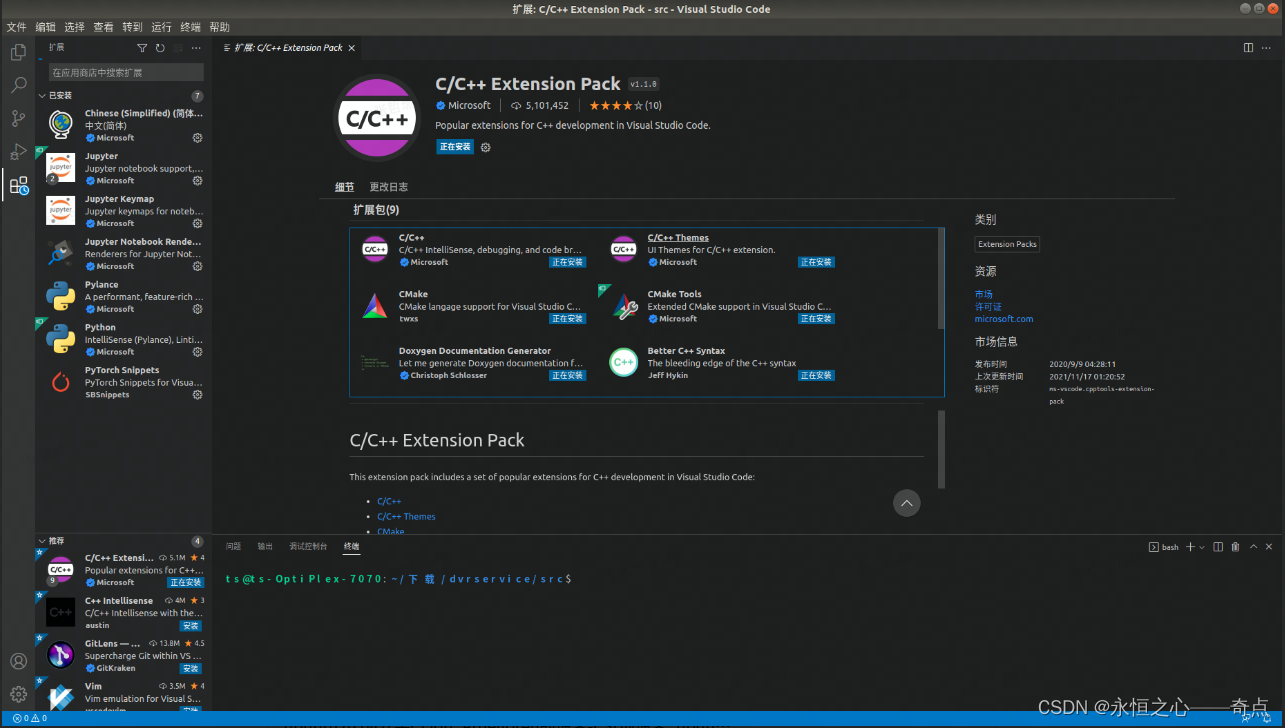Open the 选择 Selection menu

click(x=74, y=27)
